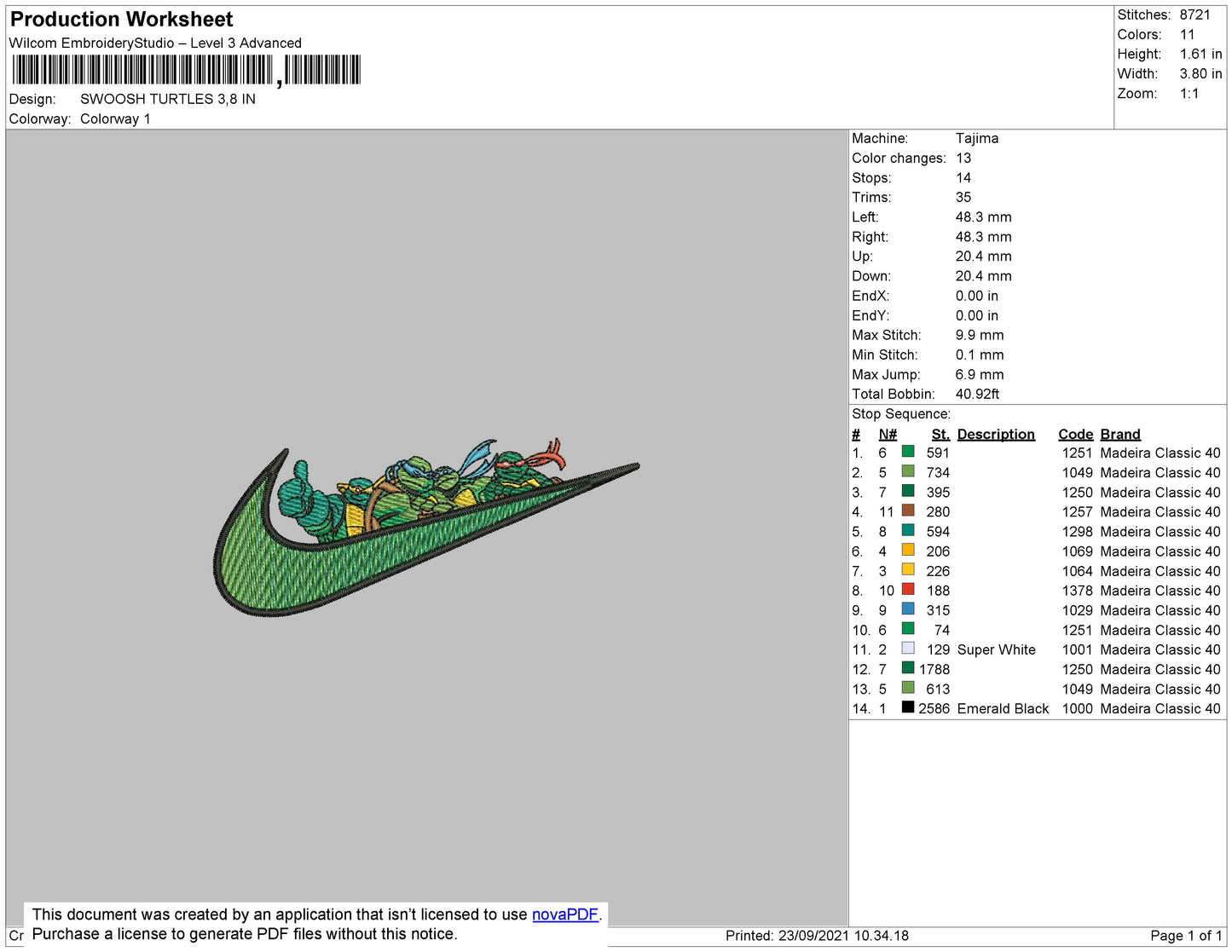Select the yellow swatch for code 1064

pos(908,570)
